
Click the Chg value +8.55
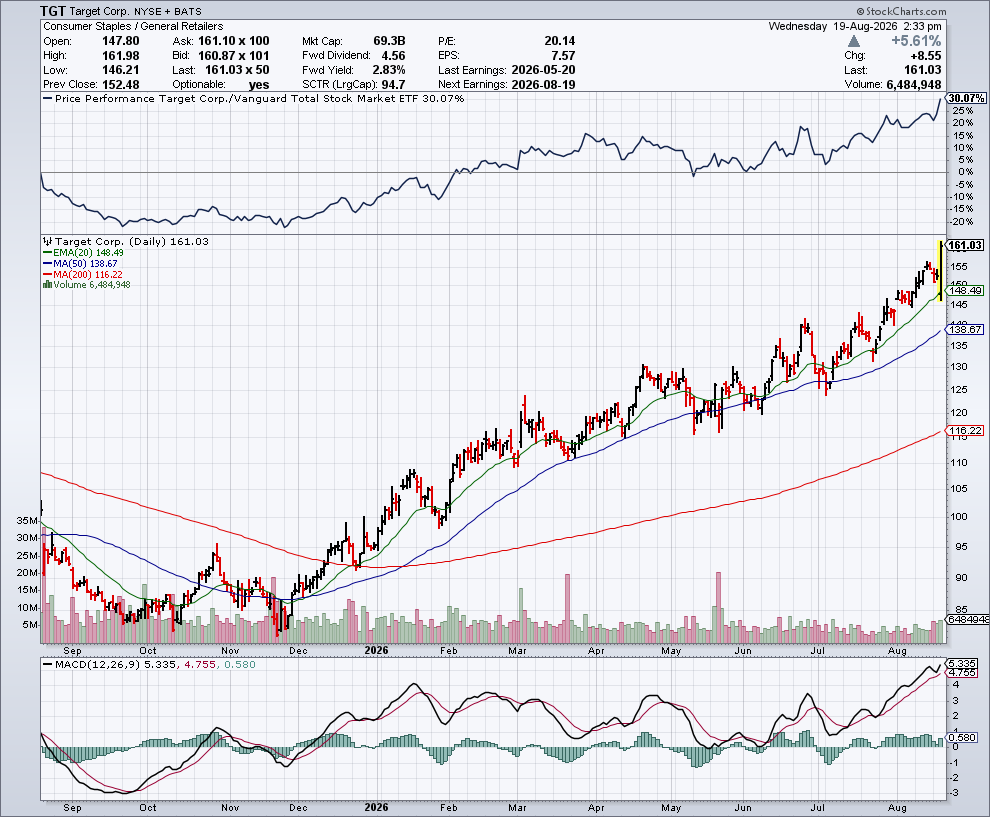(x=926, y=56)
